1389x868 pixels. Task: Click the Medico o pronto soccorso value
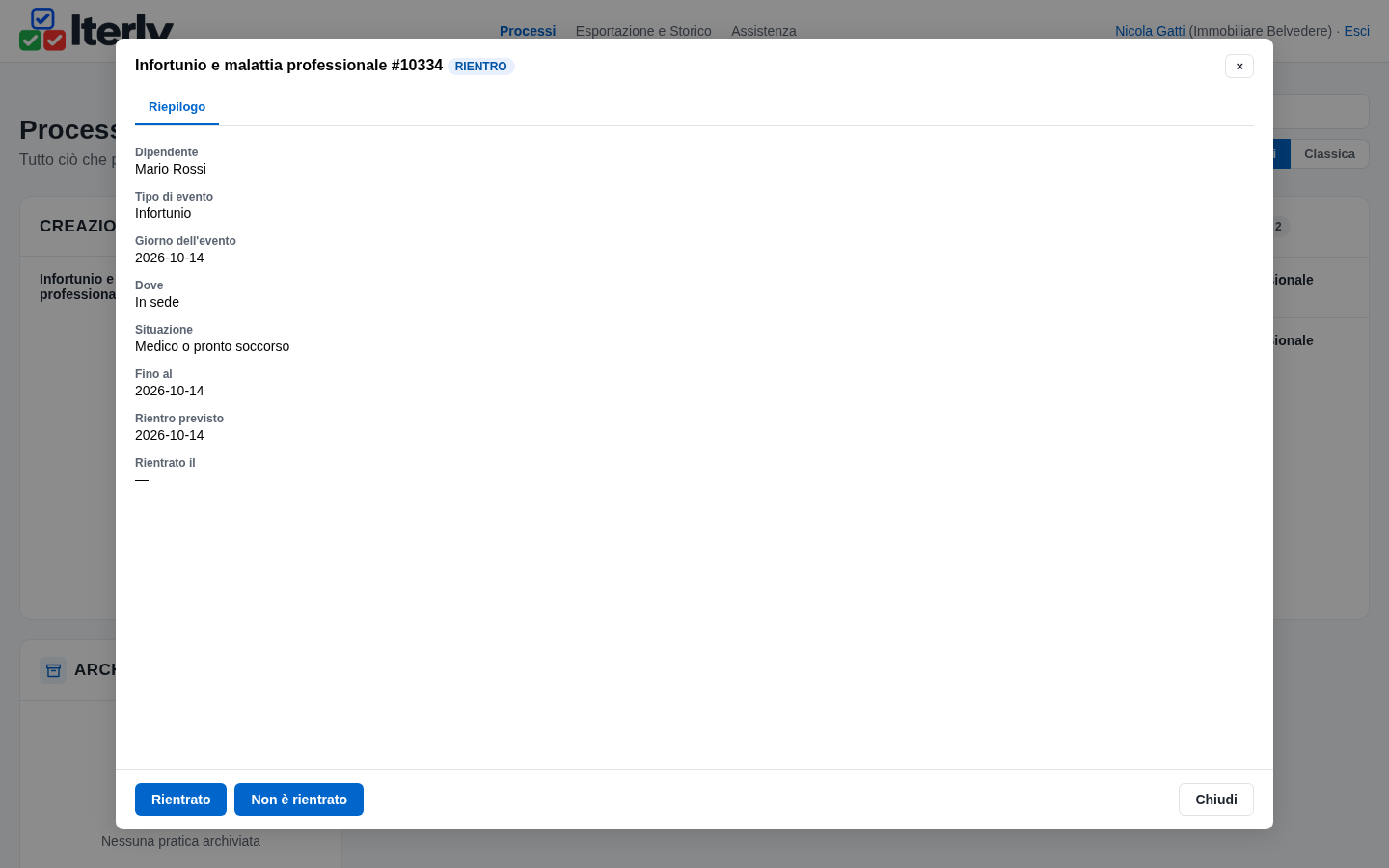pyautogui.click(x=212, y=346)
